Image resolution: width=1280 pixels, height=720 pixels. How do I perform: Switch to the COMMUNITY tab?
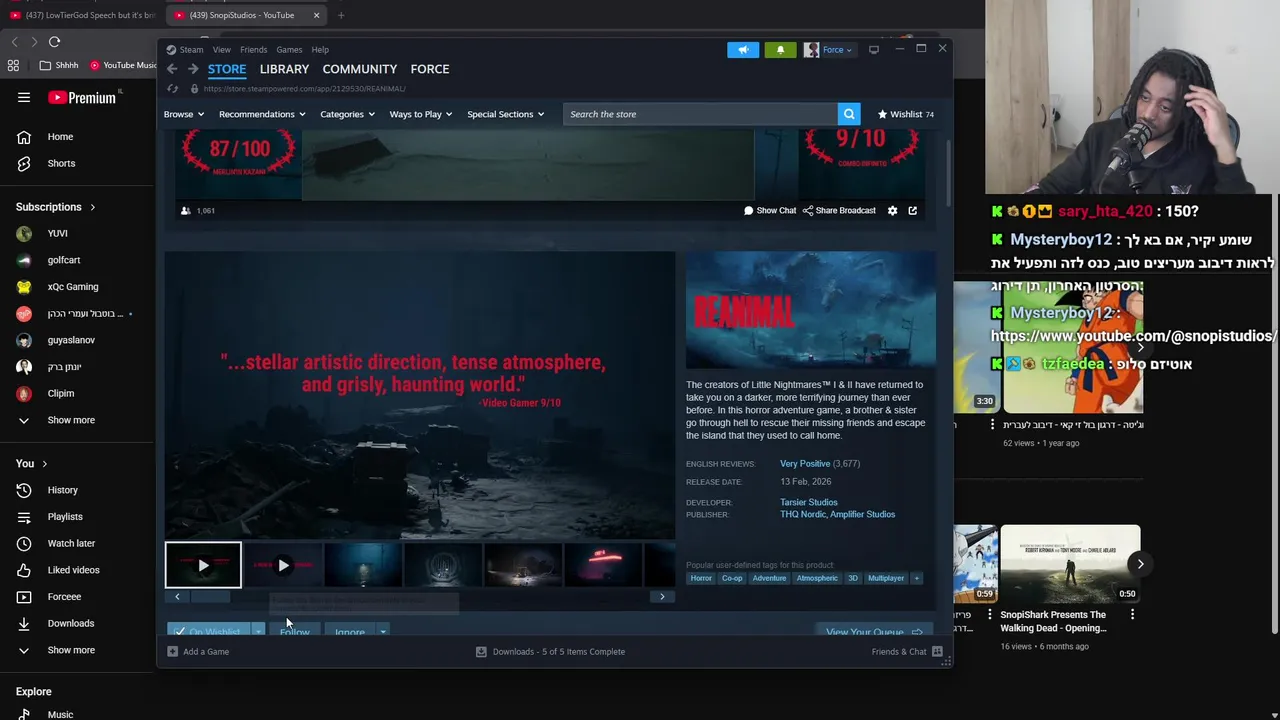[360, 69]
